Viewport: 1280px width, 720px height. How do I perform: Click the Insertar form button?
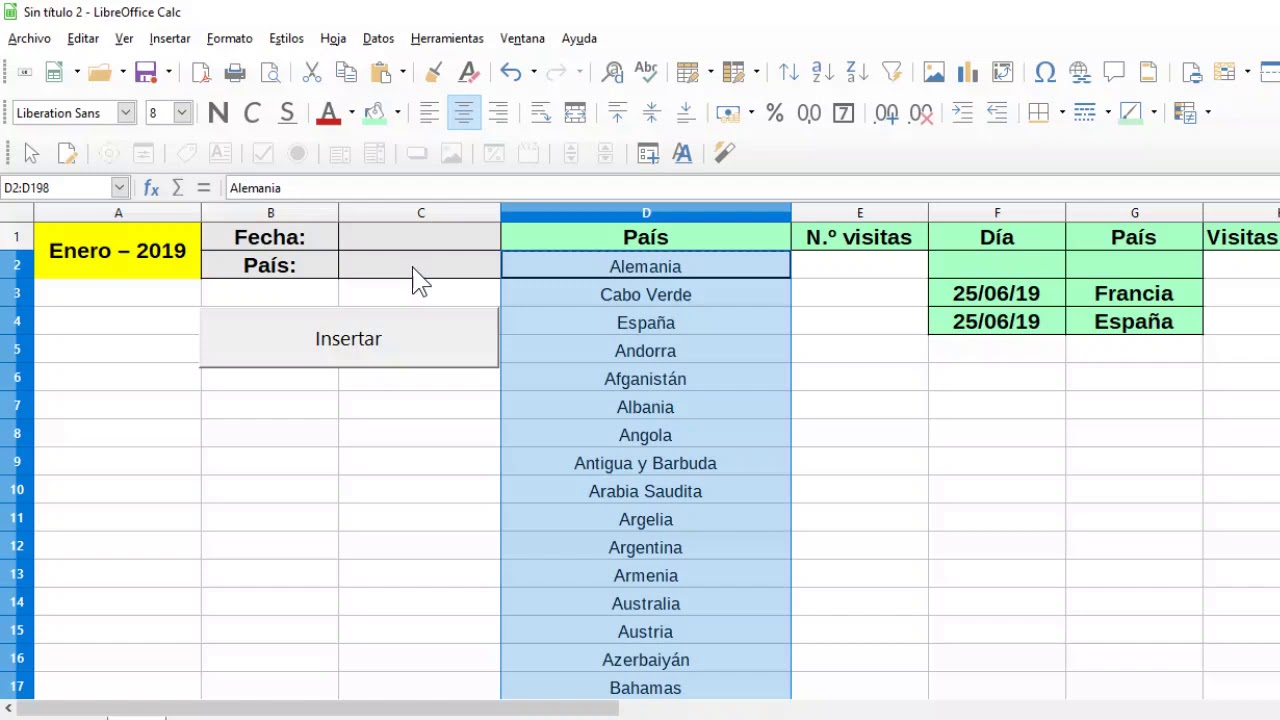348,338
